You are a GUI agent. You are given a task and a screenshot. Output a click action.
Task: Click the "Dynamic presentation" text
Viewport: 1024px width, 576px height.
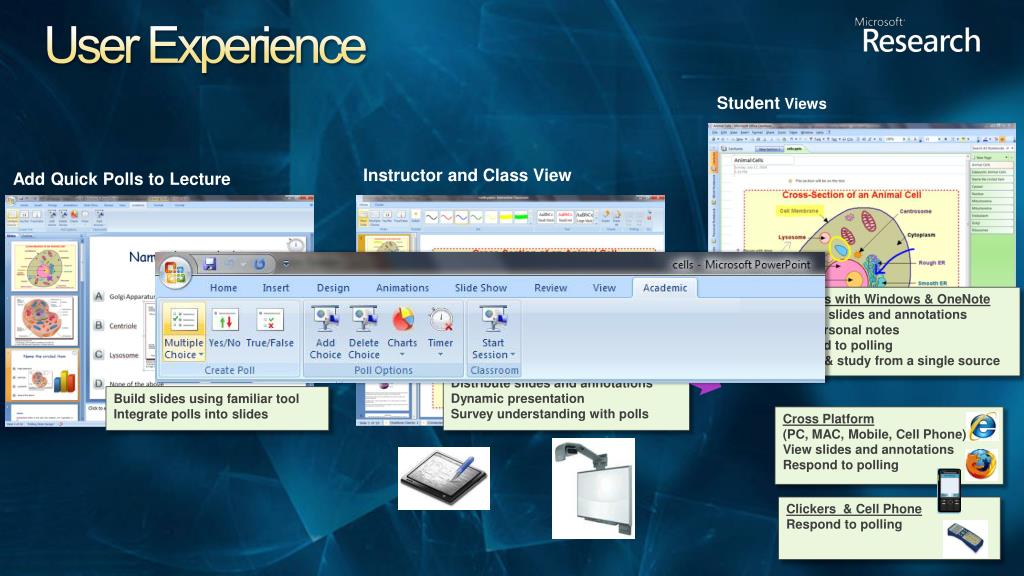tap(517, 398)
